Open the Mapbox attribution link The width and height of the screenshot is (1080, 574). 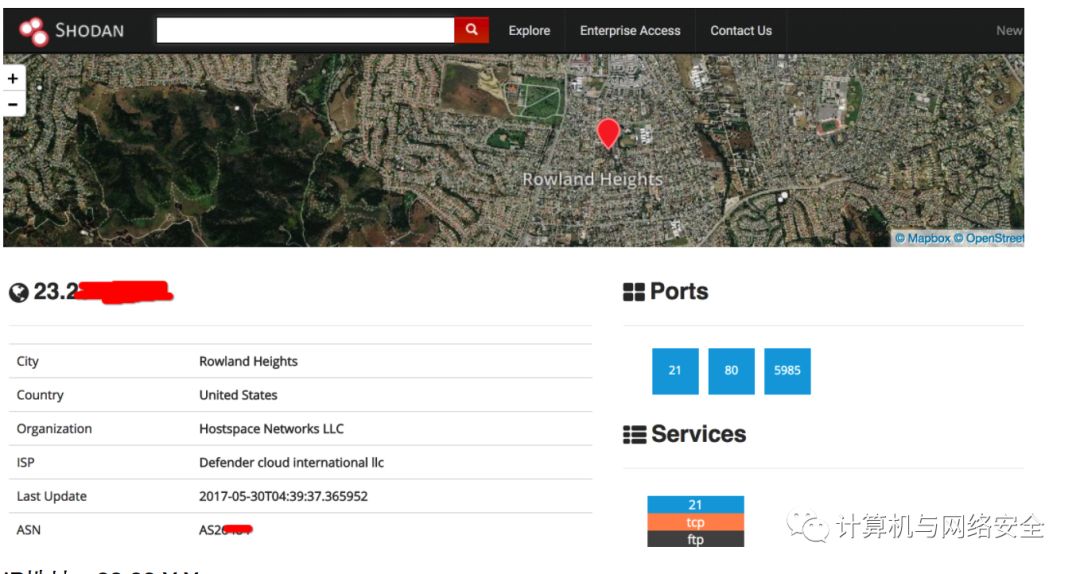[922, 239]
